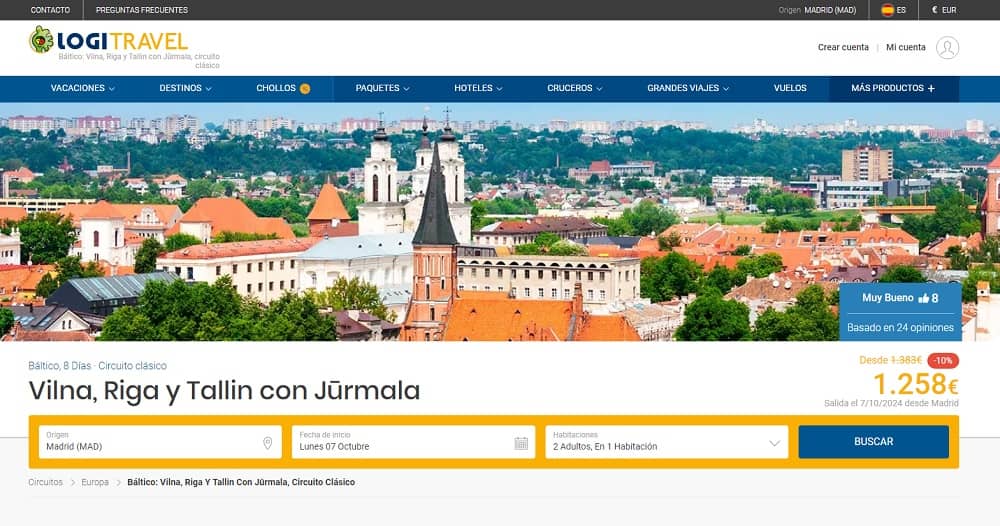Screen dimensions: 1000x526
Task: Open the Contacto link
Action: tap(50, 10)
